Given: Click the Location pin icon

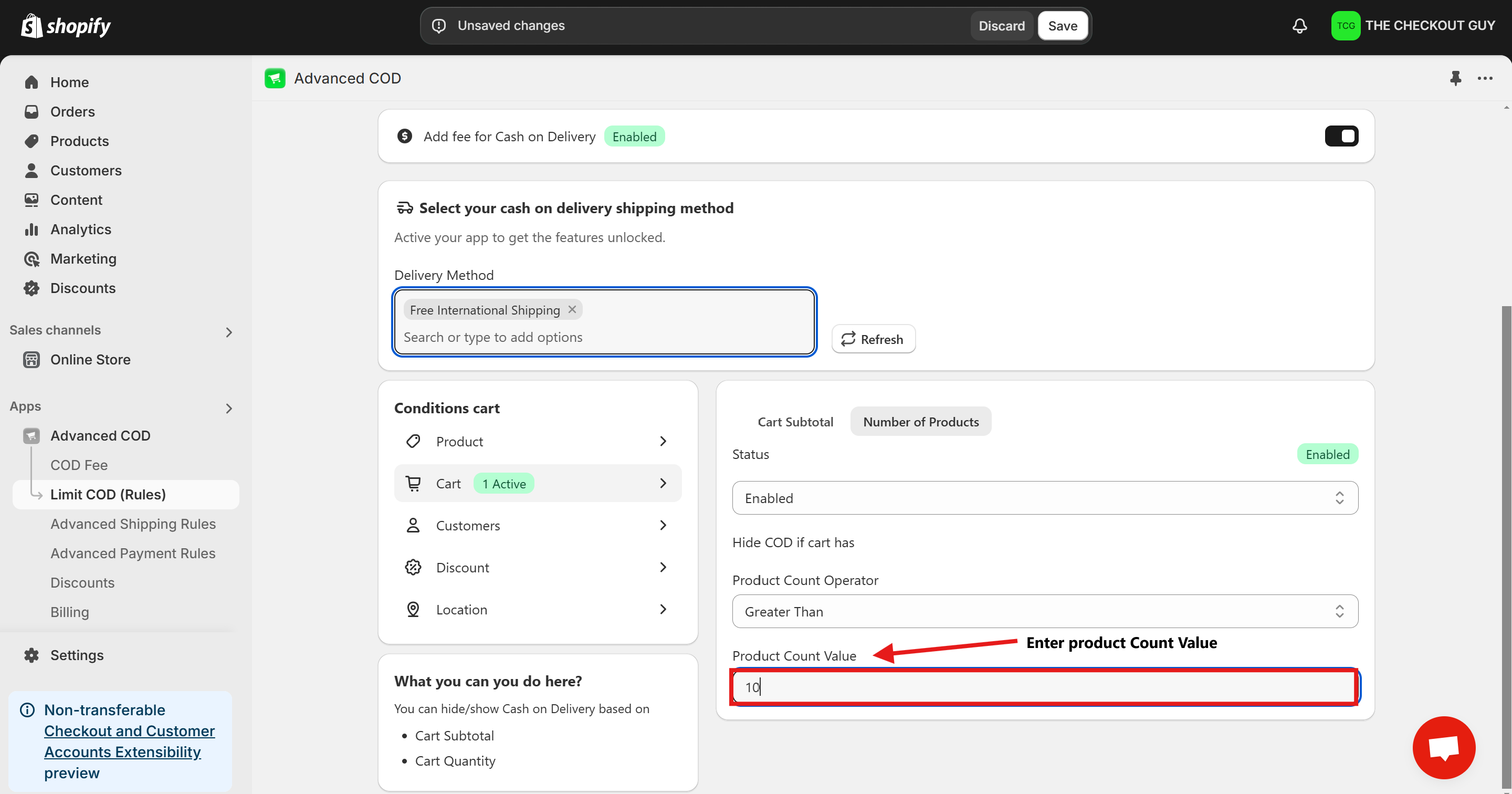Looking at the screenshot, I should tap(413, 609).
